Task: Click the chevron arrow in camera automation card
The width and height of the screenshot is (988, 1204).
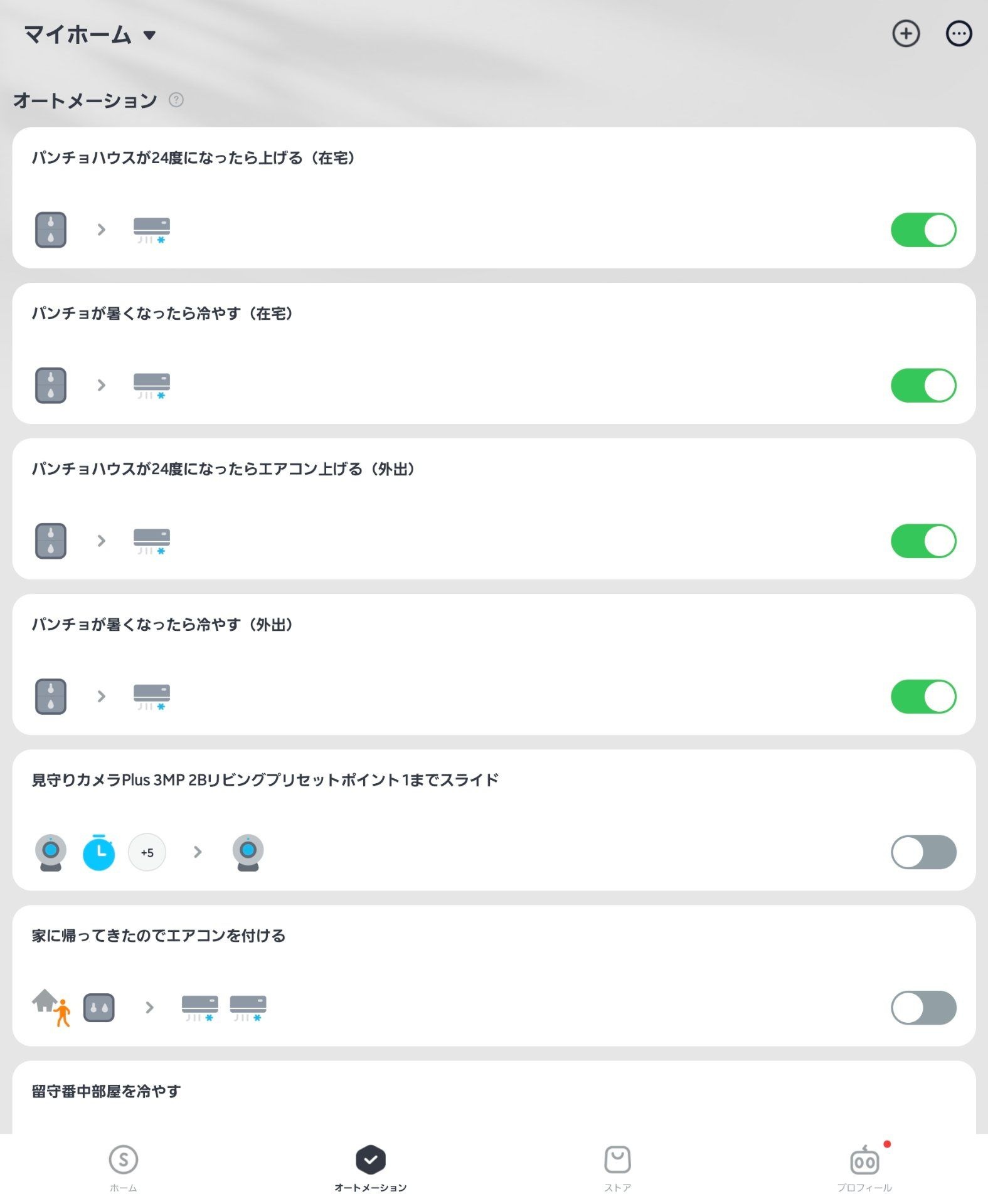Action: [x=198, y=852]
